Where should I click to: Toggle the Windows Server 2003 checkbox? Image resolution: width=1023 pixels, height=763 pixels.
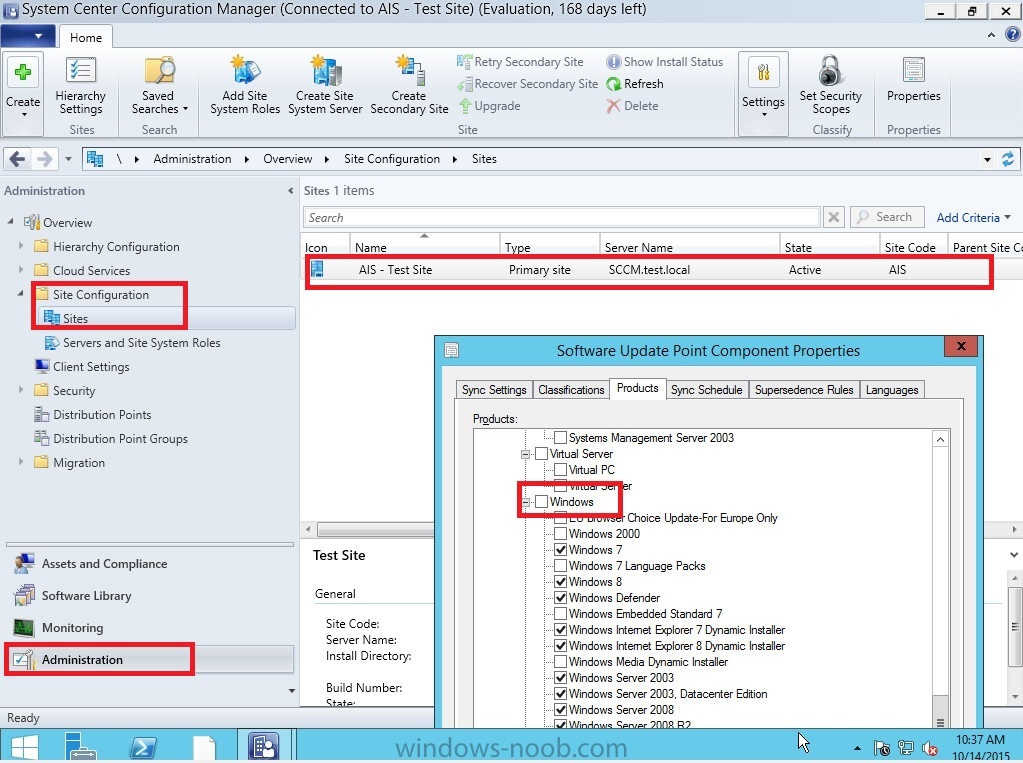click(x=560, y=677)
